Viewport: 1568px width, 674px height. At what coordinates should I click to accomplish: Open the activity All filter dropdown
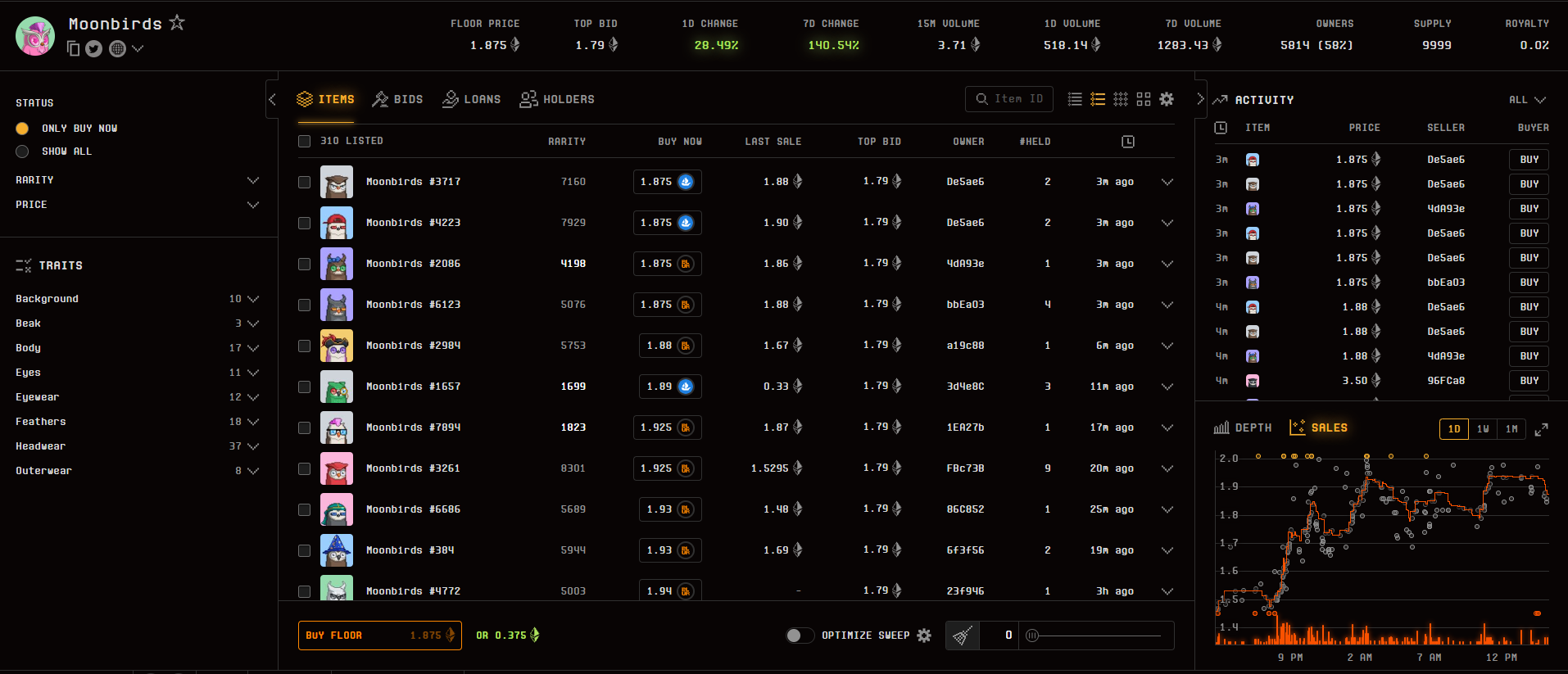tap(1527, 100)
